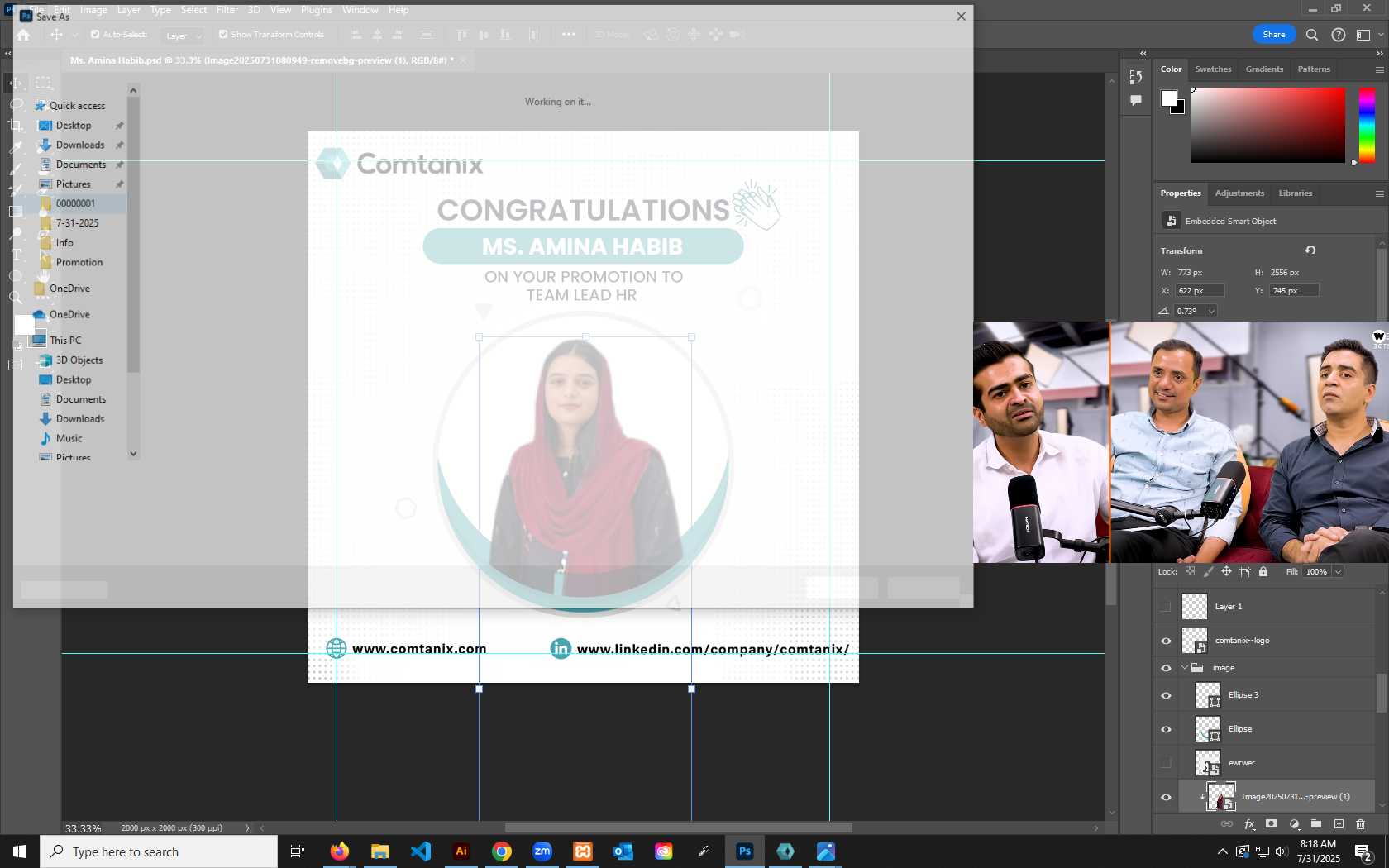
Task: Click the foreground color swatch
Action: tap(1168, 98)
